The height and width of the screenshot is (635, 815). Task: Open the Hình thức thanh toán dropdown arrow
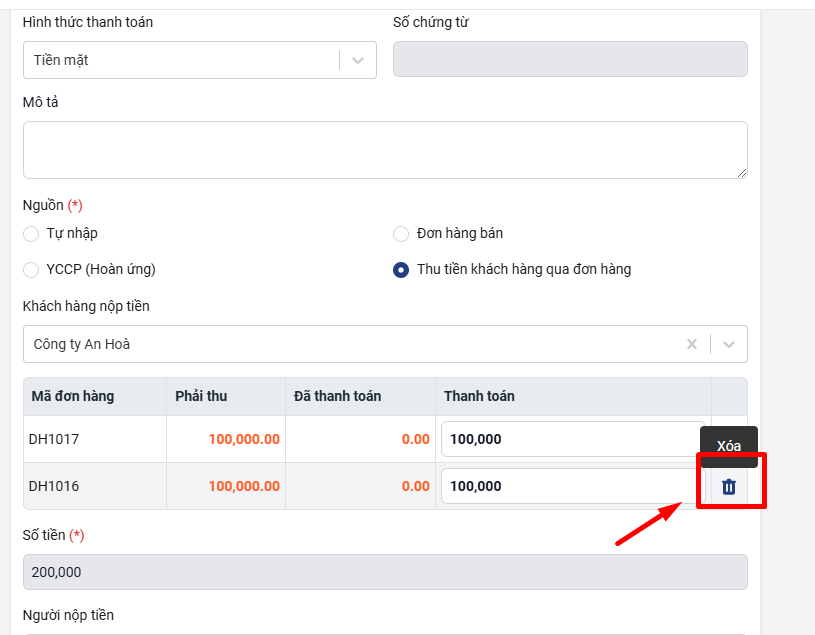pos(358,60)
